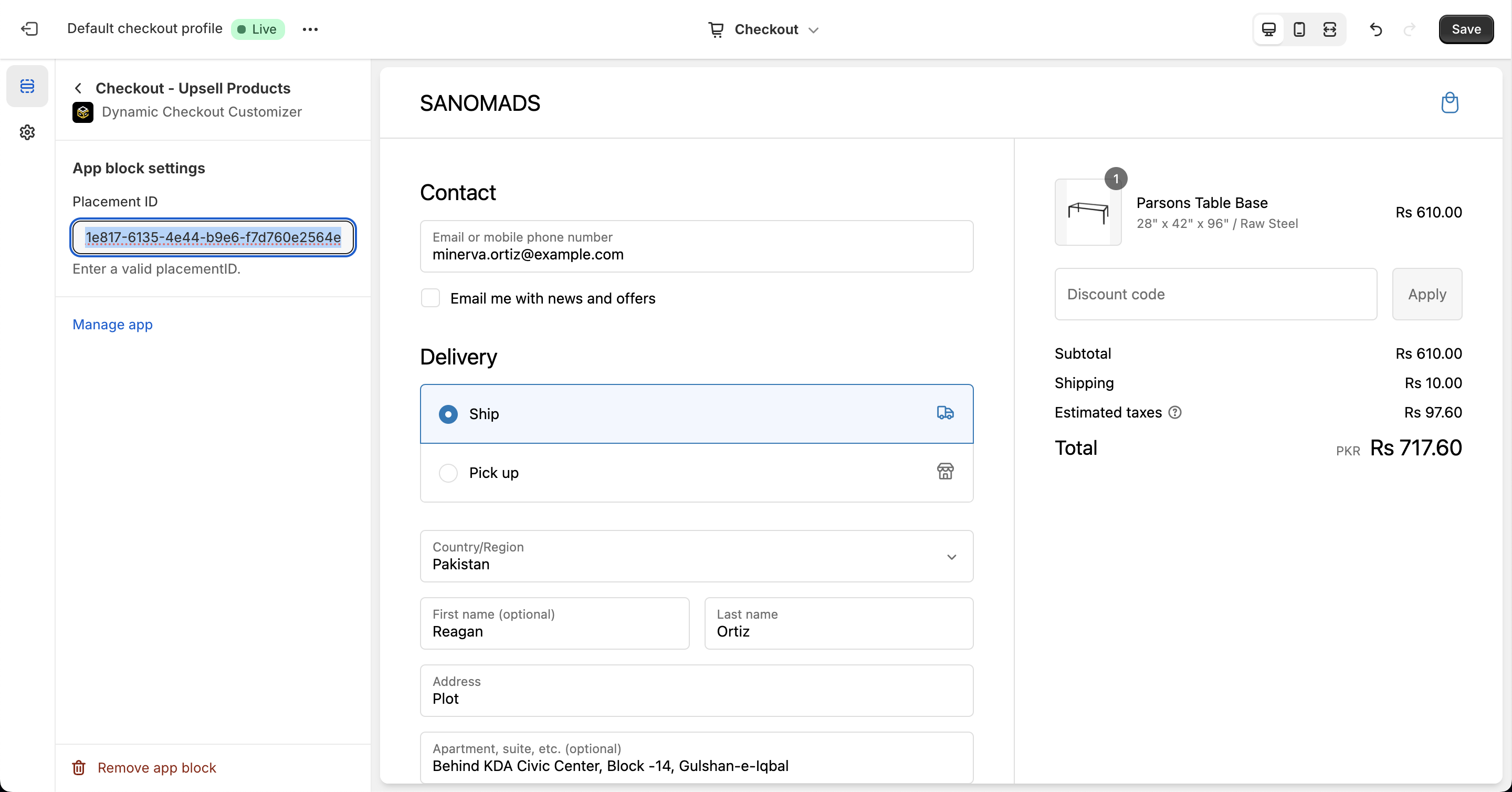Viewport: 1512px width, 792px height.
Task: Click the shopping bag cart icon
Action: click(1449, 103)
